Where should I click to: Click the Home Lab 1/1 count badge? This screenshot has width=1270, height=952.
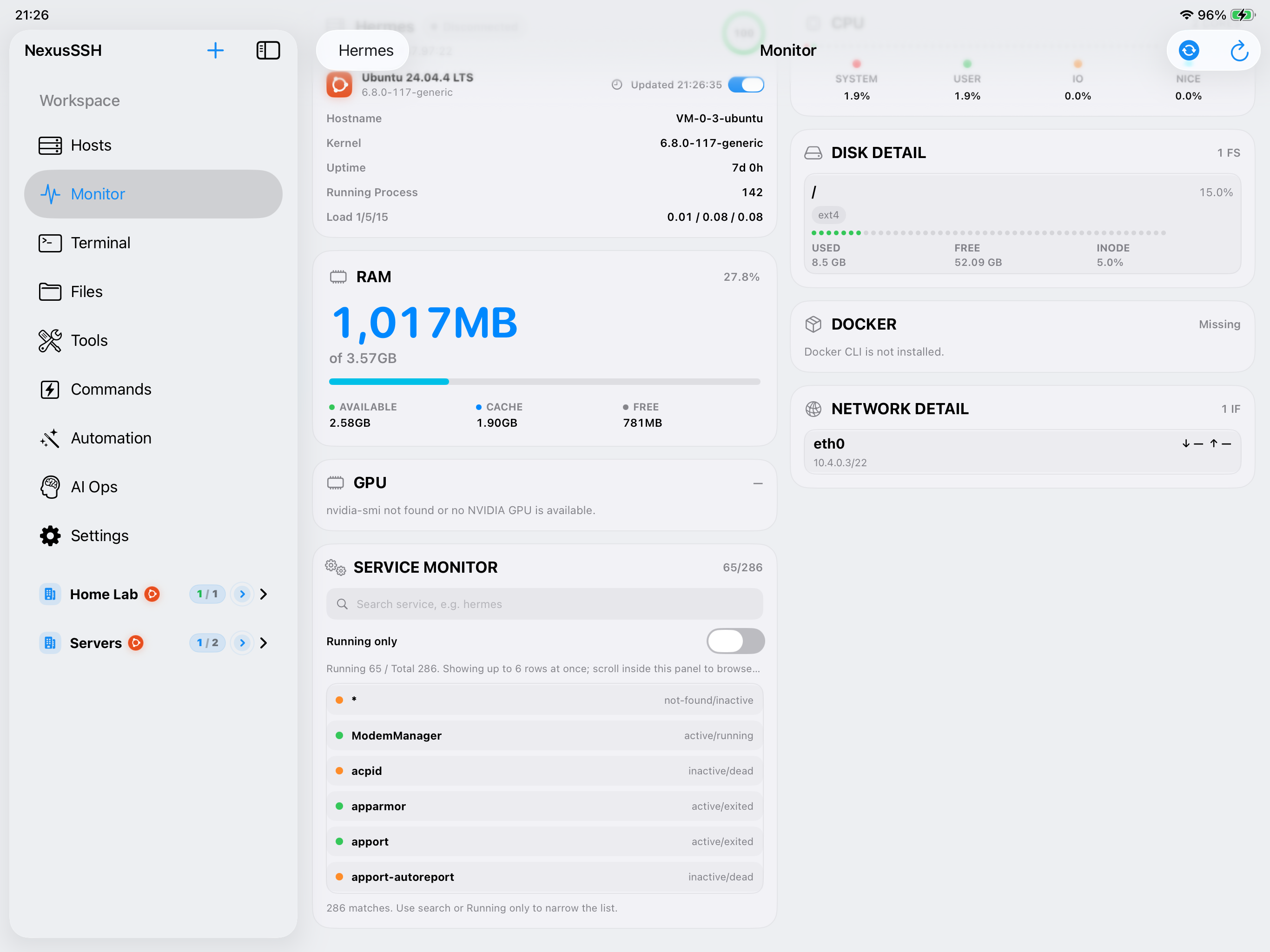pos(207,594)
